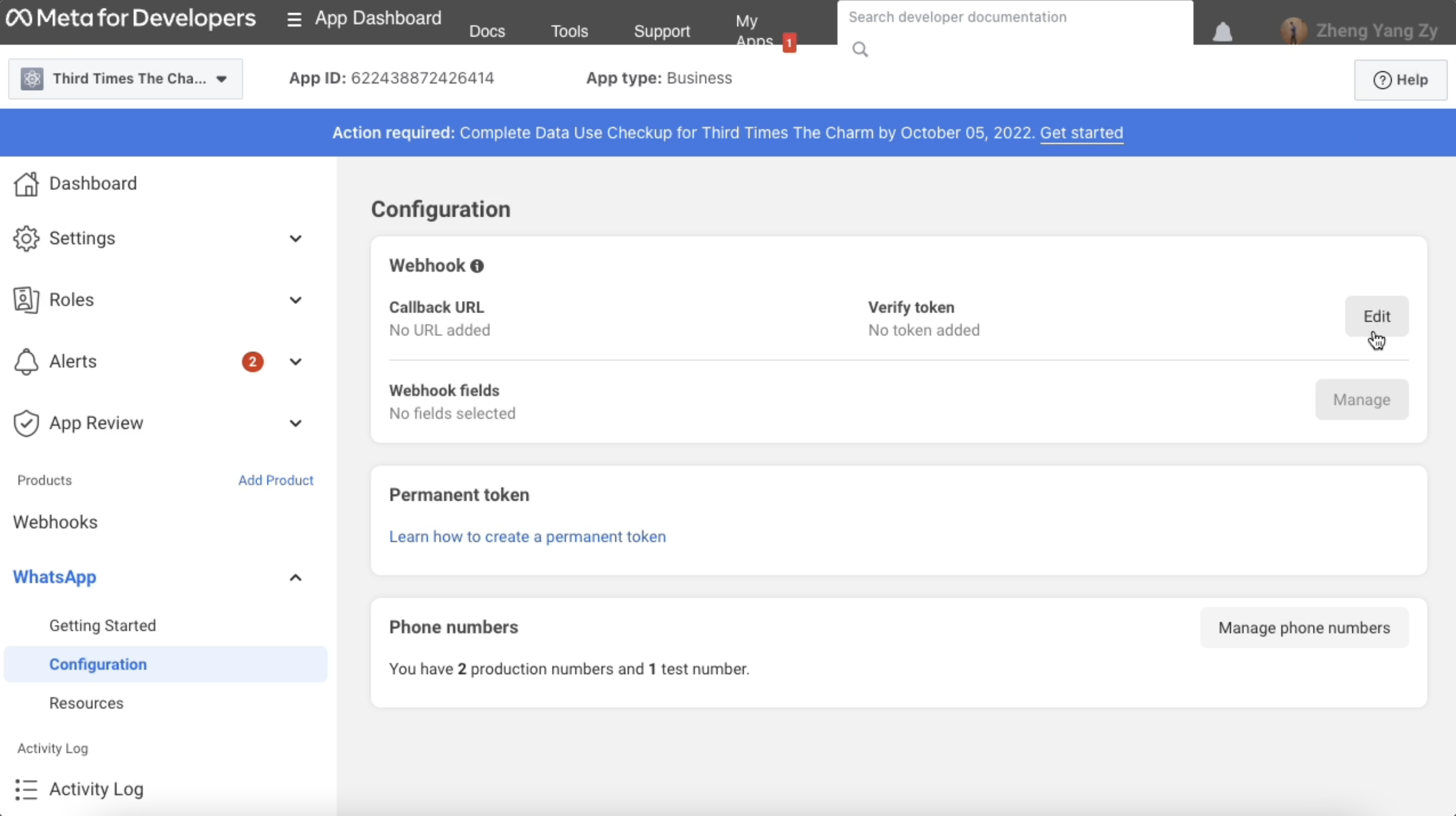Select Getting Started under WhatsApp
The image size is (1456, 816).
[x=102, y=625]
